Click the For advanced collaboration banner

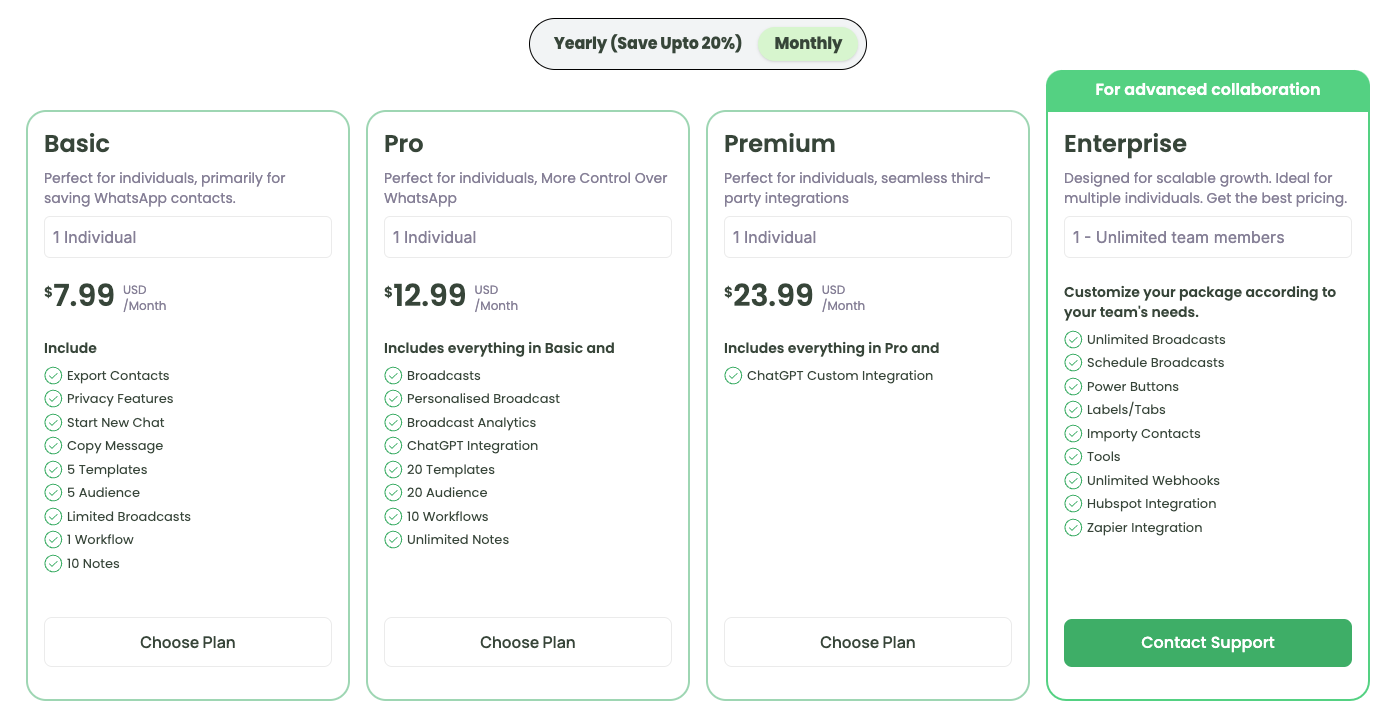pyautogui.click(x=1207, y=89)
